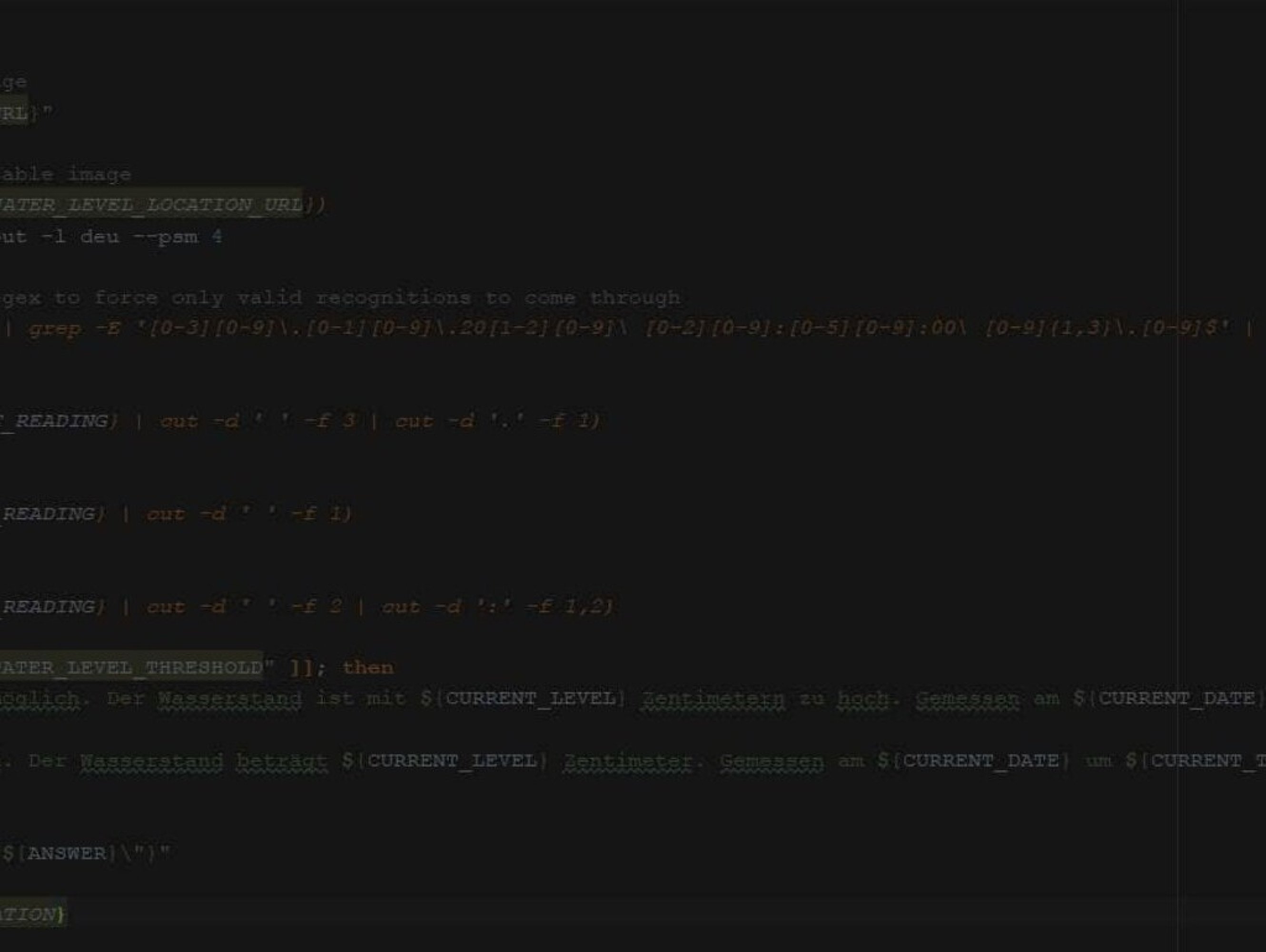Click the 'deu' language argument
This screenshot has height=952, width=1266.
click(100, 237)
